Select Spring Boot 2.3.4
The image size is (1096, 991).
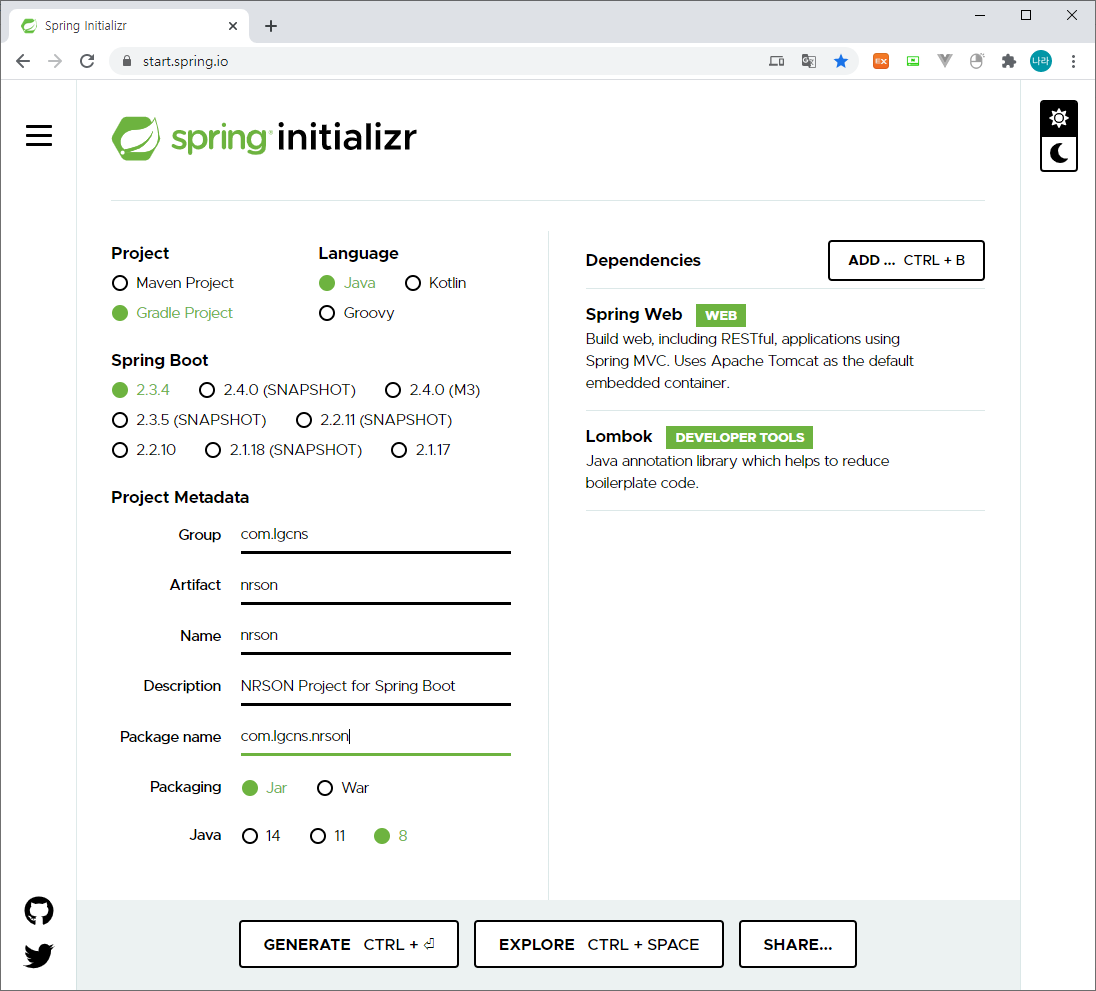point(140,390)
